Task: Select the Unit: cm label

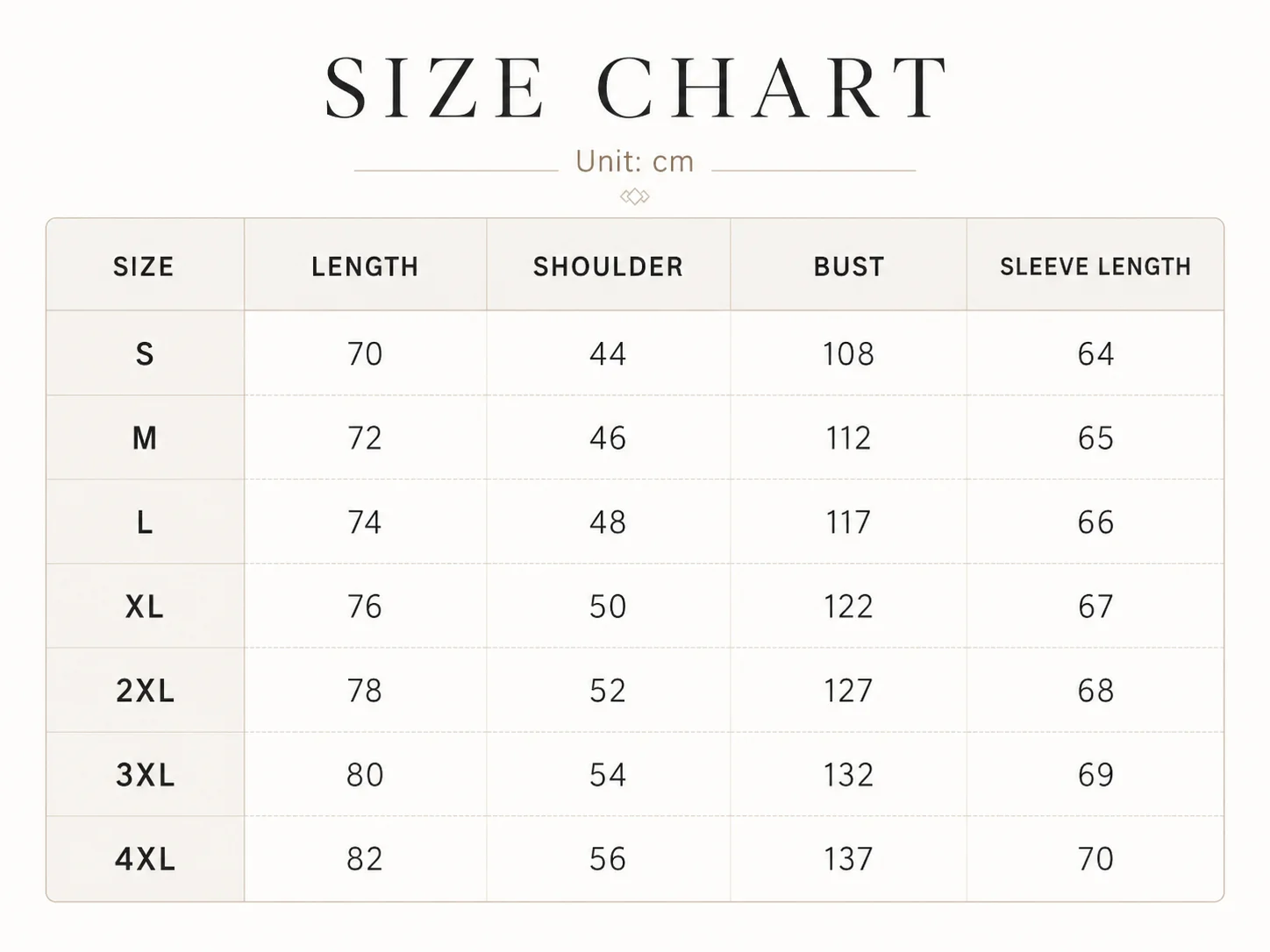Action: 635,161
